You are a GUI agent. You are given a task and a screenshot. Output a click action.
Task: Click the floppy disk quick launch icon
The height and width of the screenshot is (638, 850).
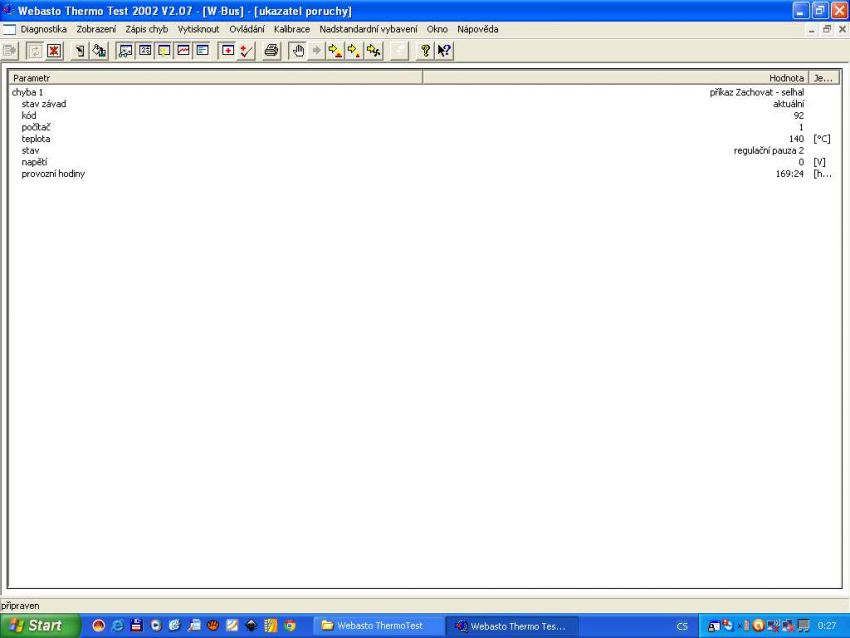click(136, 626)
